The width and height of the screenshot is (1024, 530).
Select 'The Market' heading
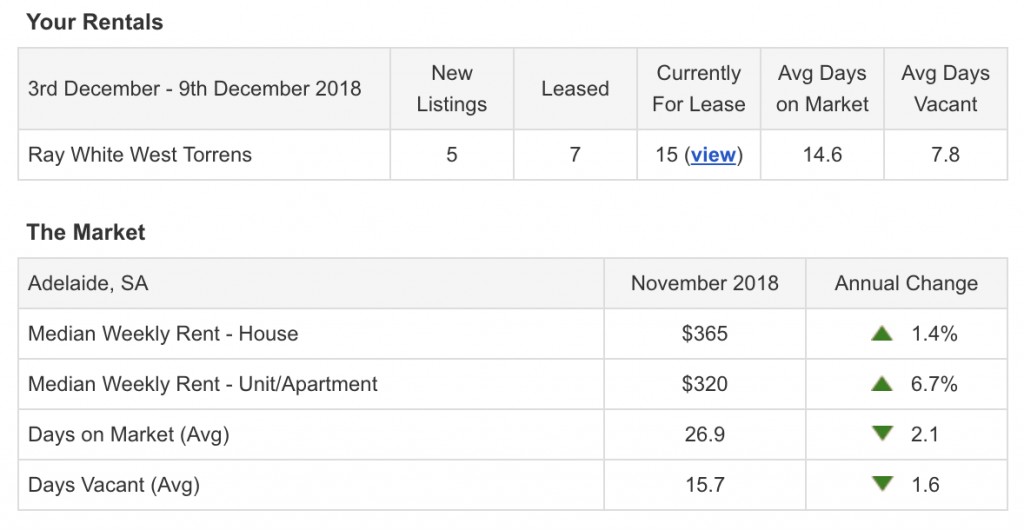(86, 232)
